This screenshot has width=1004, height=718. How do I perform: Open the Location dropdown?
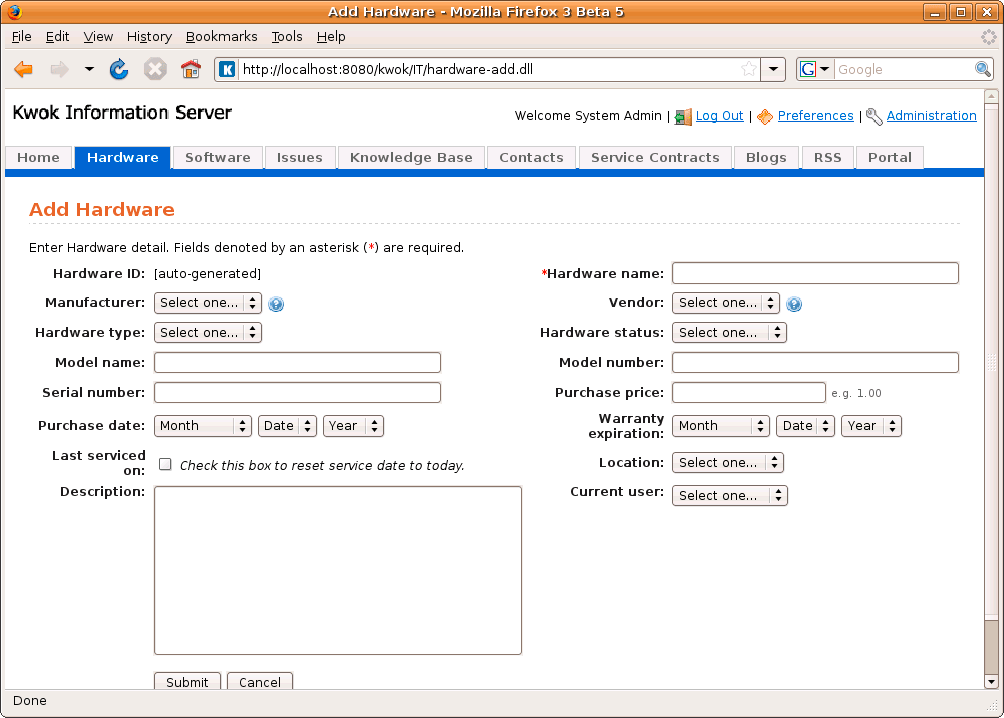pos(728,462)
